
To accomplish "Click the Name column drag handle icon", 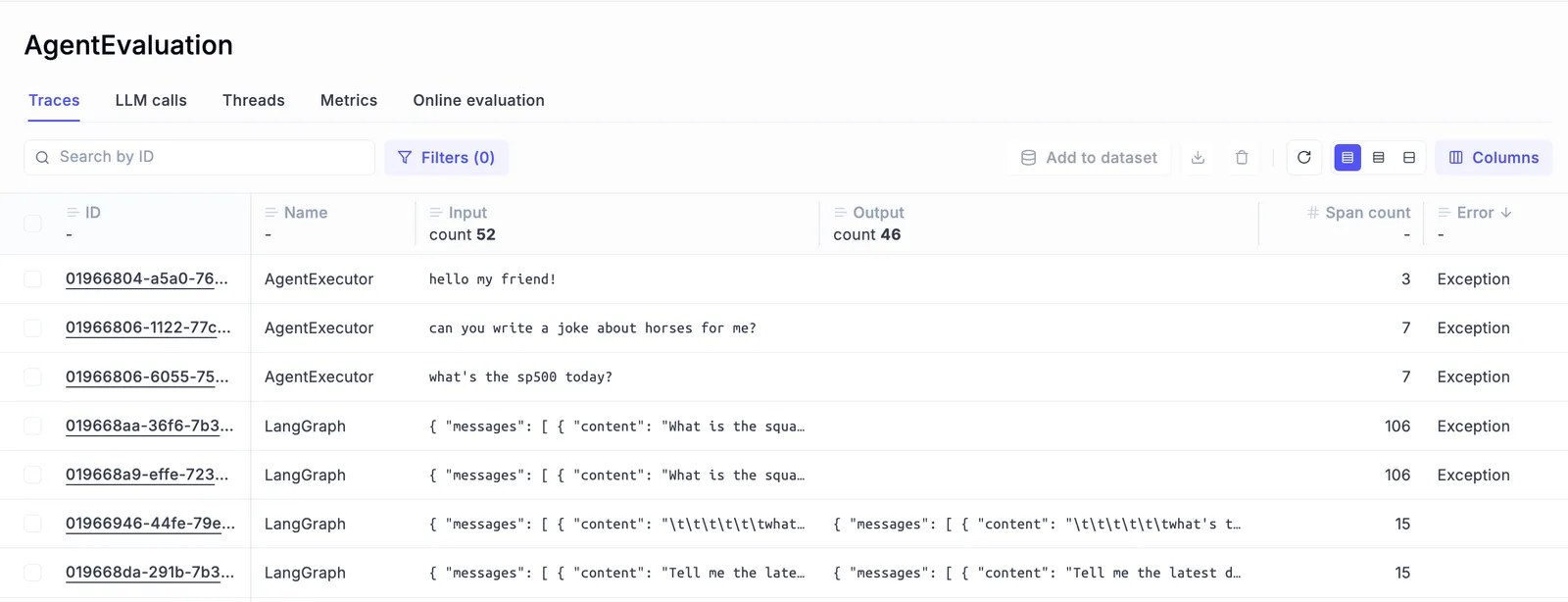I will tap(271, 213).
